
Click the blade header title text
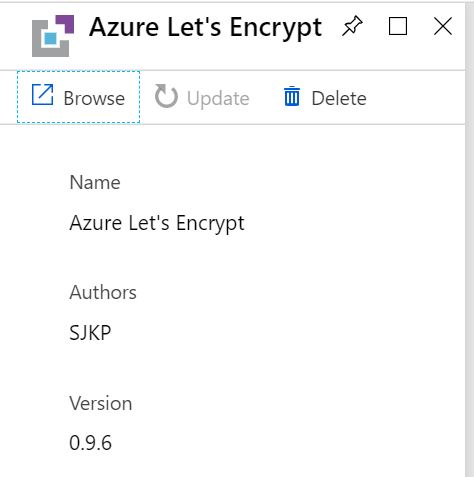click(205, 28)
